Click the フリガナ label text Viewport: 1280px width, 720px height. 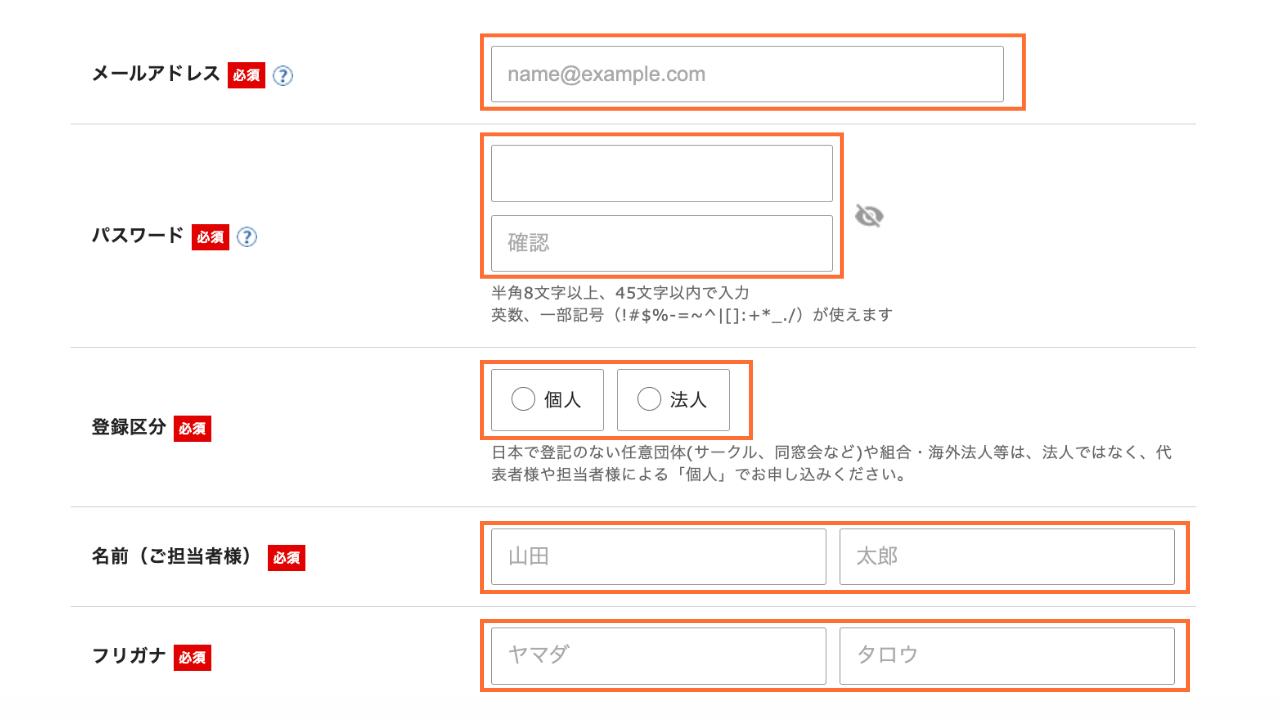point(128,657)
